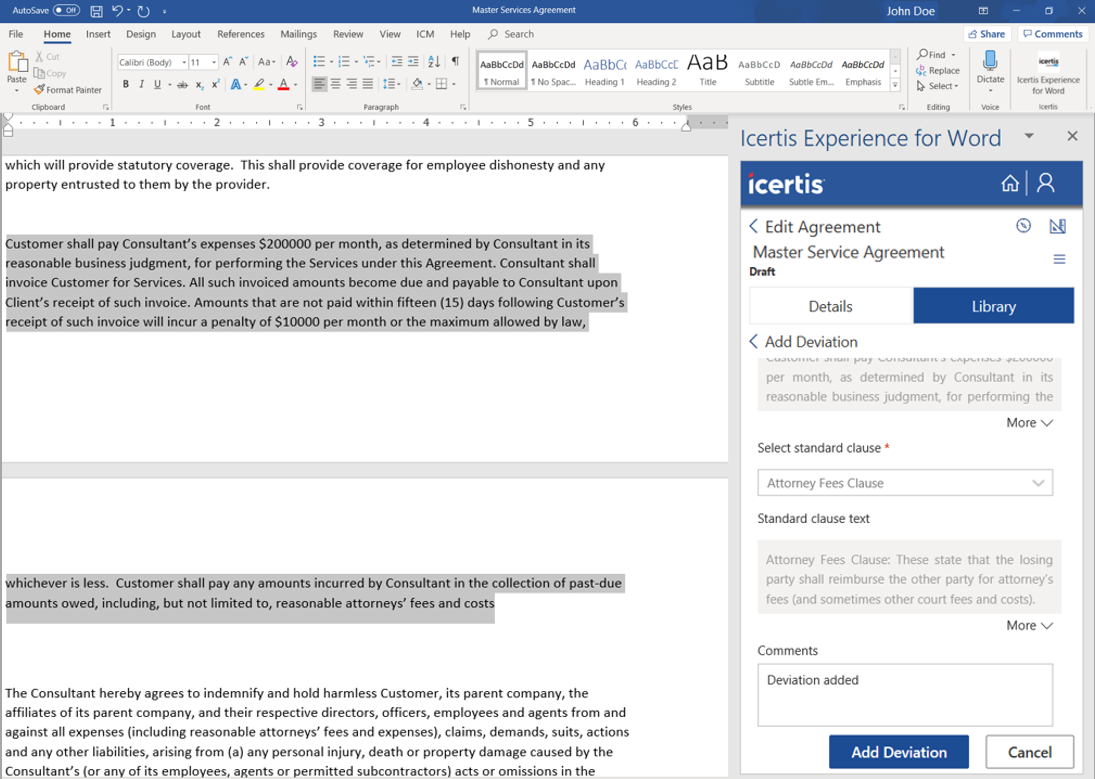1095x779 pixels.
Task: Switch to the Details tab
Action: click(830, 306)
